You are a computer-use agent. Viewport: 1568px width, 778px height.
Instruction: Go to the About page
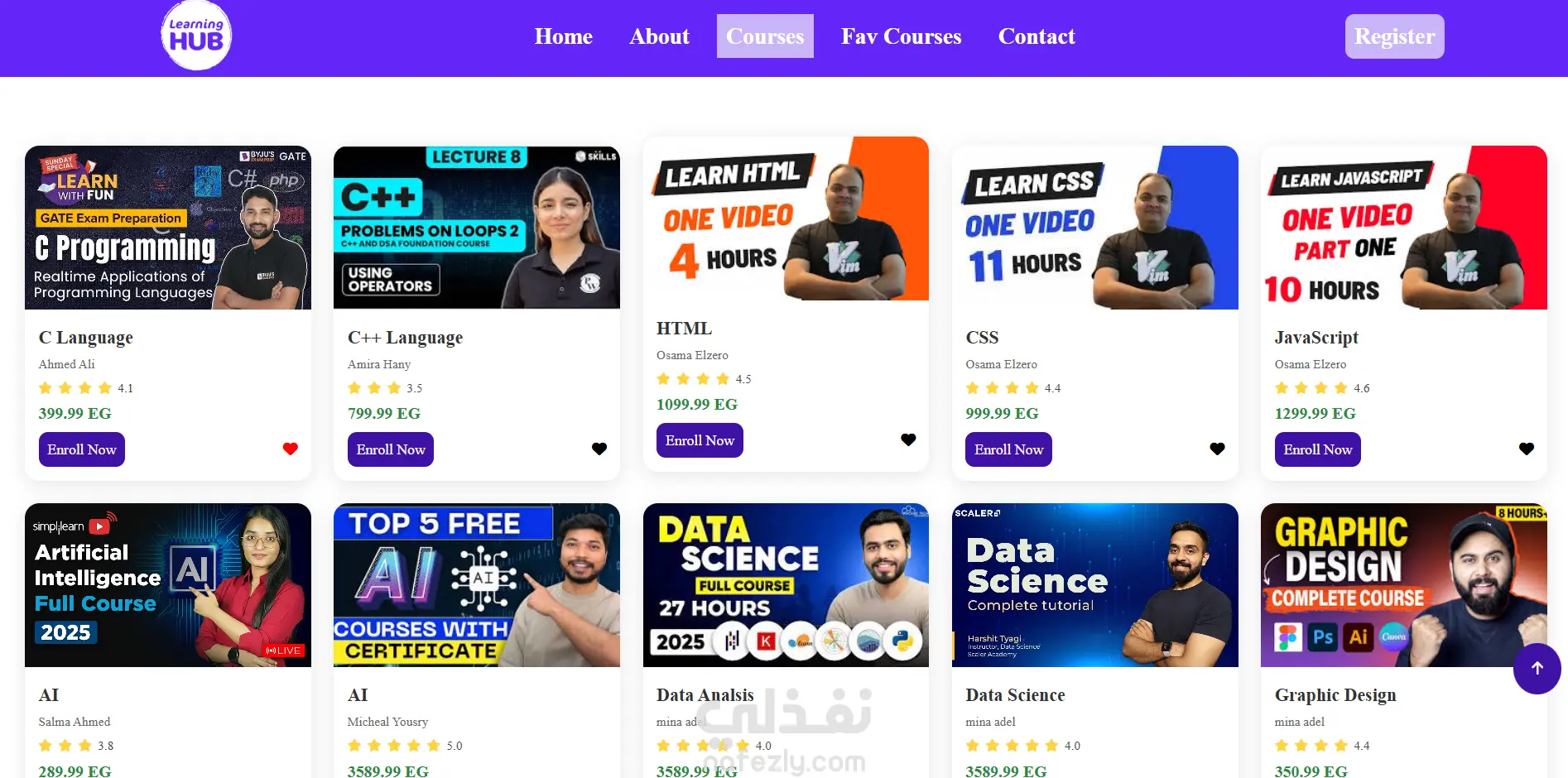(x=659, y=36)
